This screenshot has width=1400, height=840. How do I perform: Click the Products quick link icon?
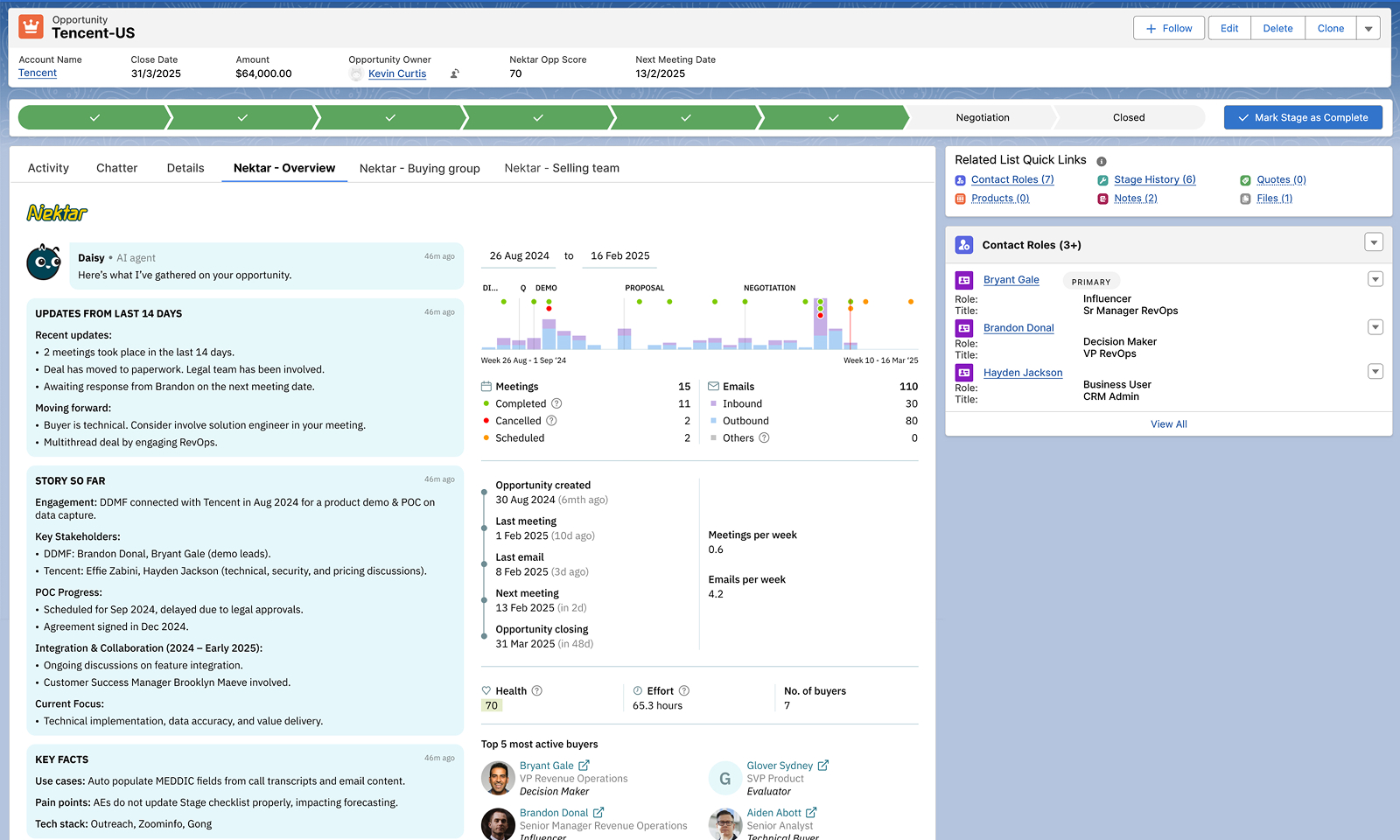click(x=961, y=199)
